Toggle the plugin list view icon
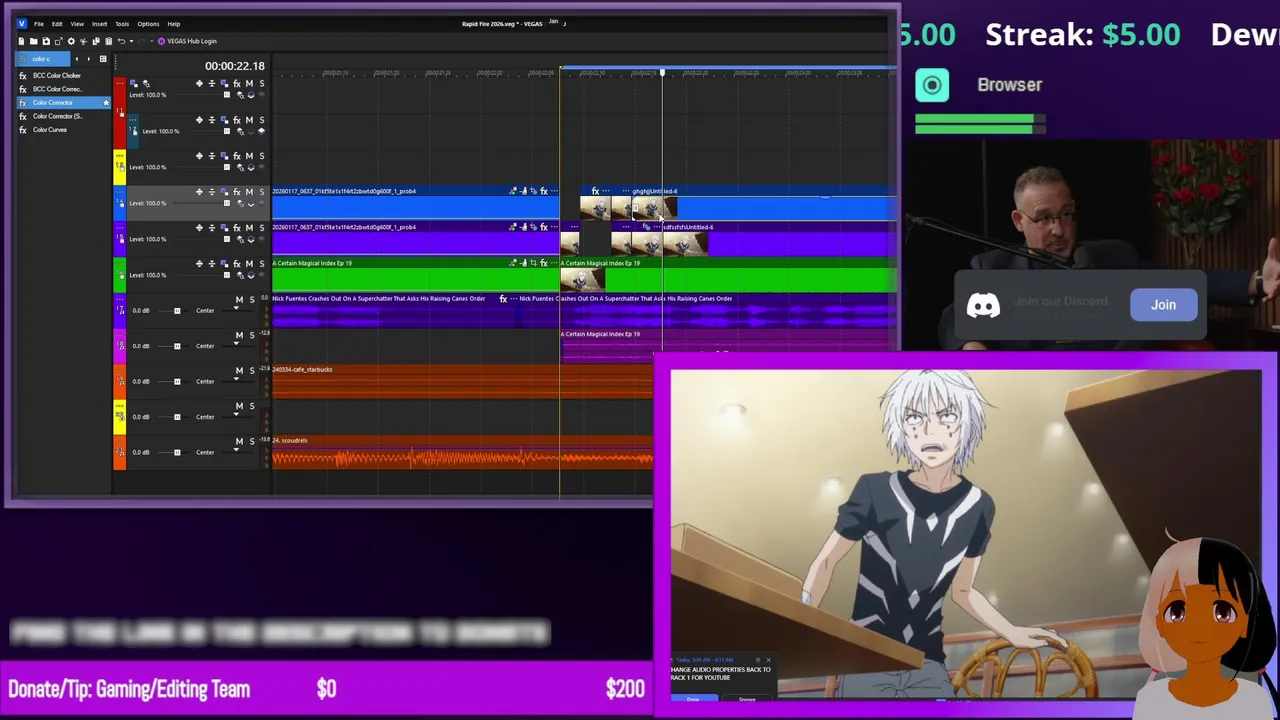The image size is (1280, 720). coord(102,59)
